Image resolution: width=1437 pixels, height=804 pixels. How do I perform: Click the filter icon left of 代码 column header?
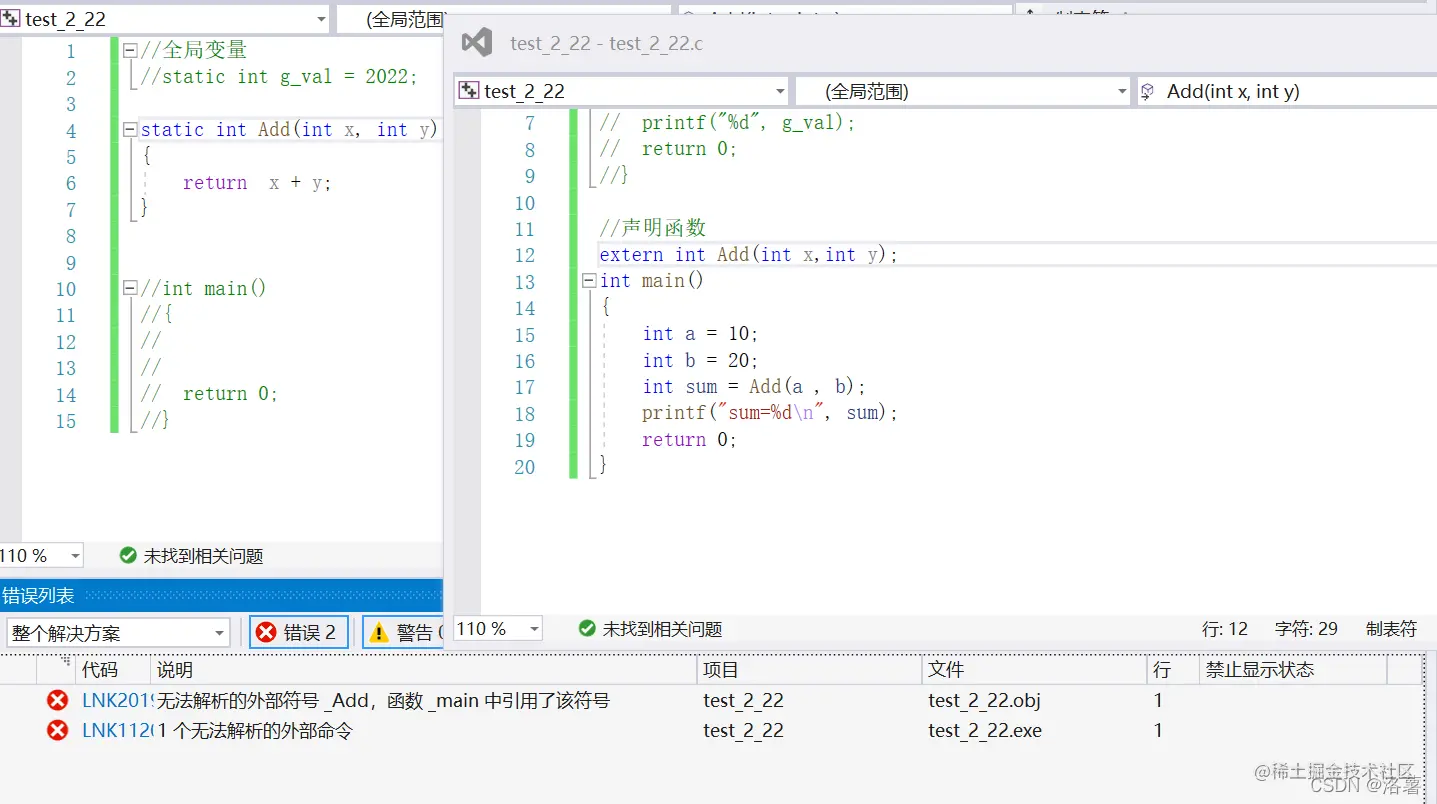point(66,661)
